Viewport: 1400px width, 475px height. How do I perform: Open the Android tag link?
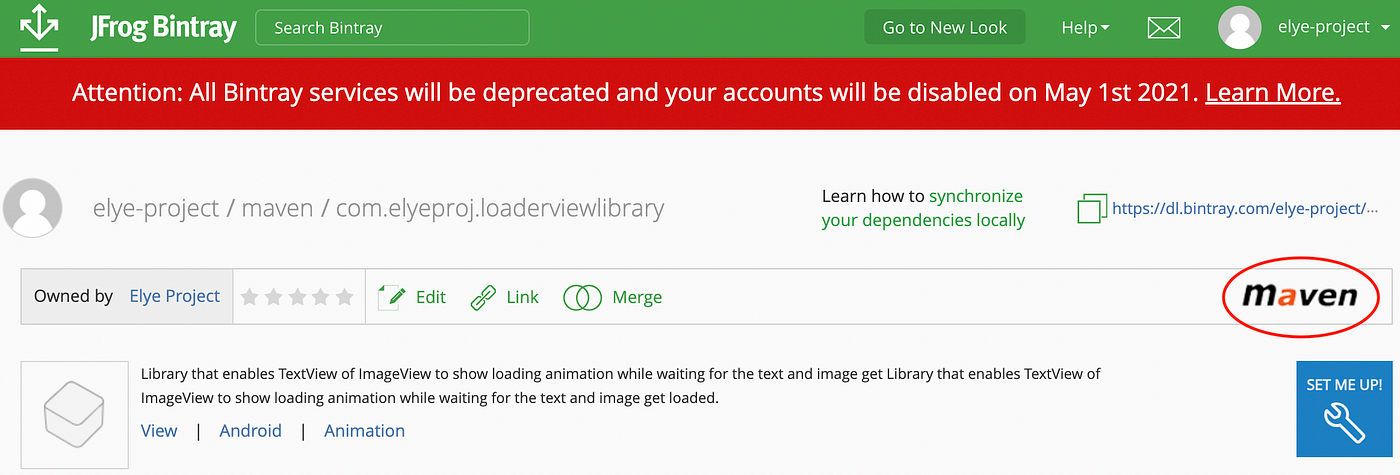click(x=250, y=431)
